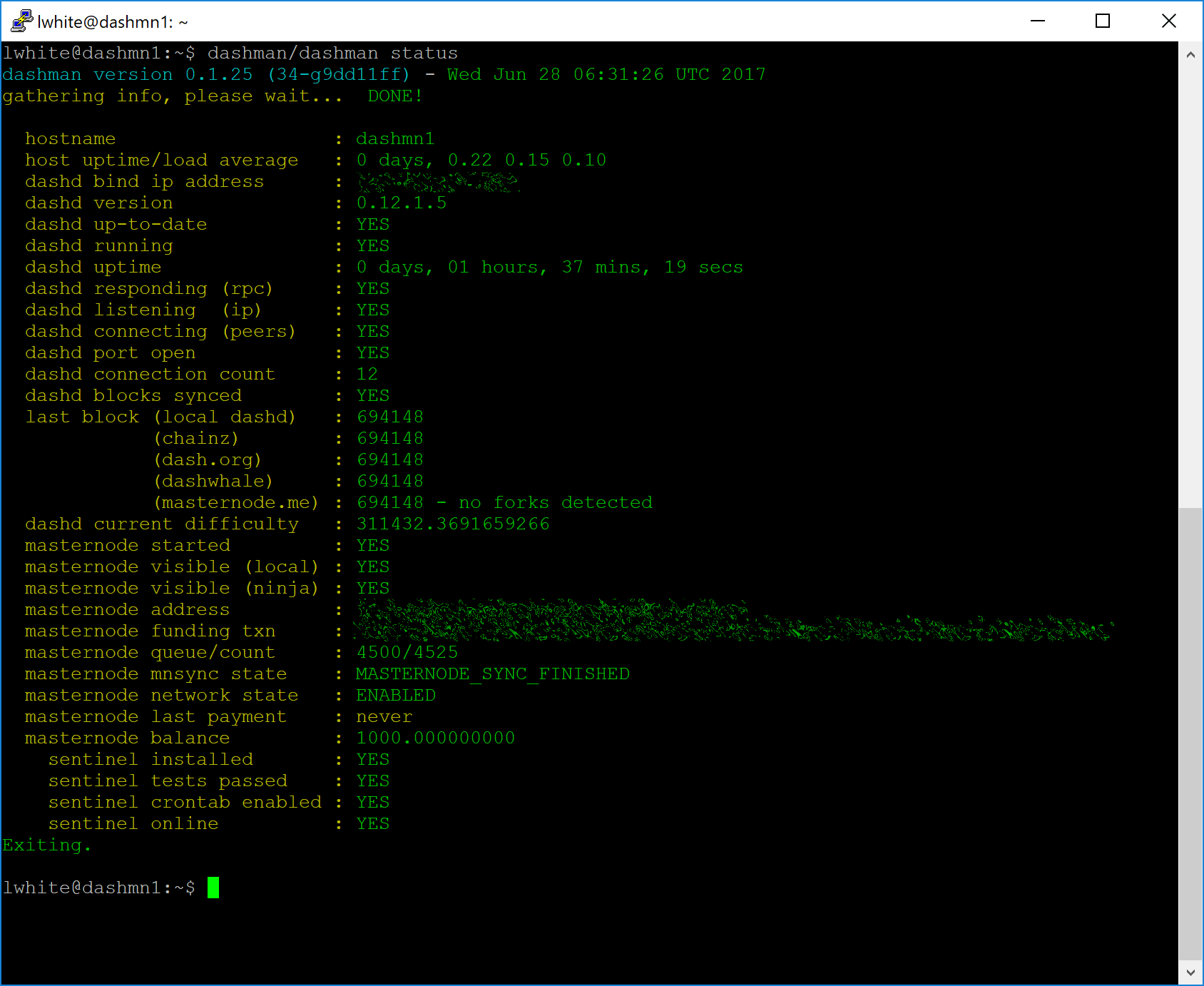Click YES next to masternode visible (local)

coord(372,567)
